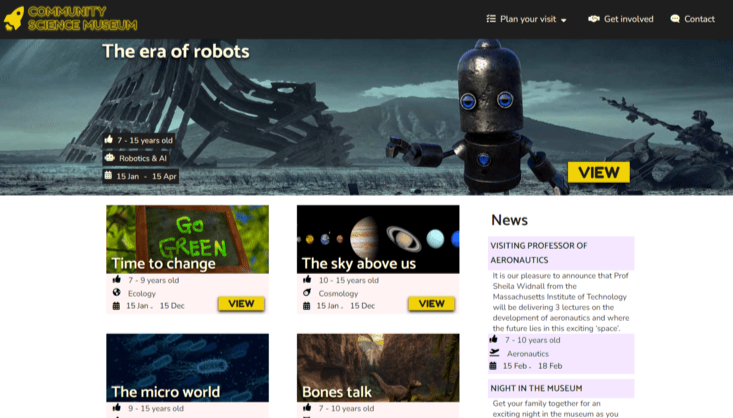Click thumbs-up icon beside 9 - 15 years old
This screenshot has width=733, height=418.
coord(116,408)
